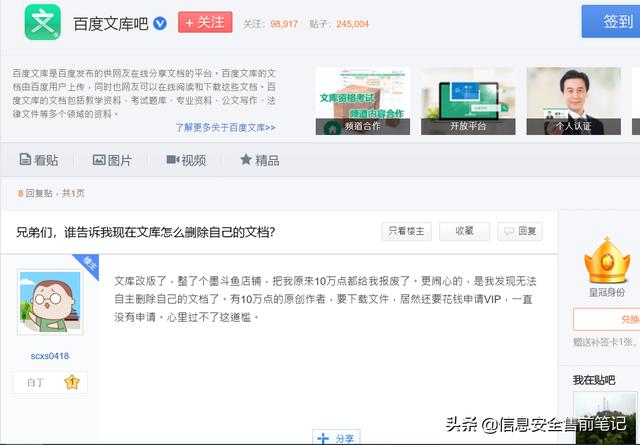640x445 pixels.
Task: Switch to the 精品 tab
Action: [x=260, y=160]
